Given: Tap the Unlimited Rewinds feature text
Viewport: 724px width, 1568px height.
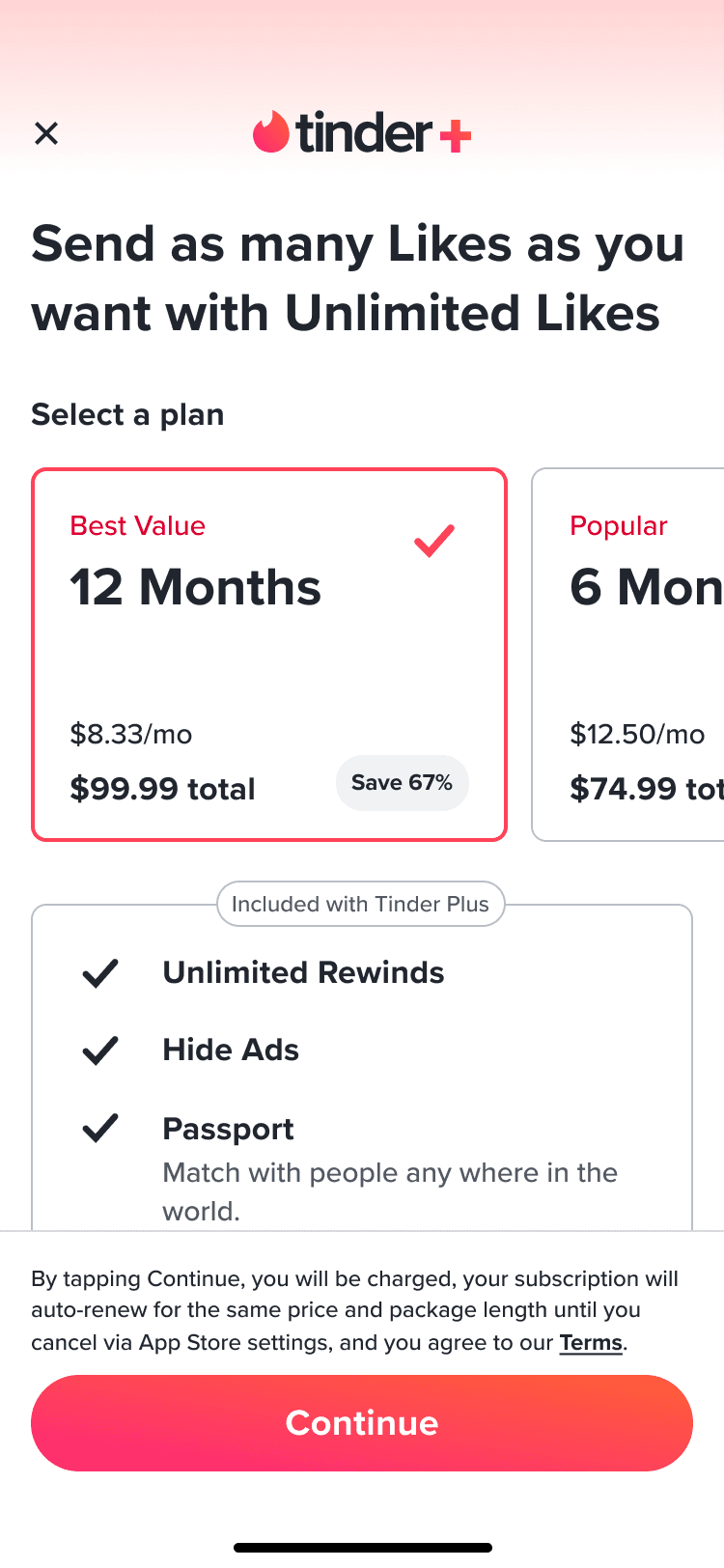Looking at the screenshot, I should (x=303, y=972).
